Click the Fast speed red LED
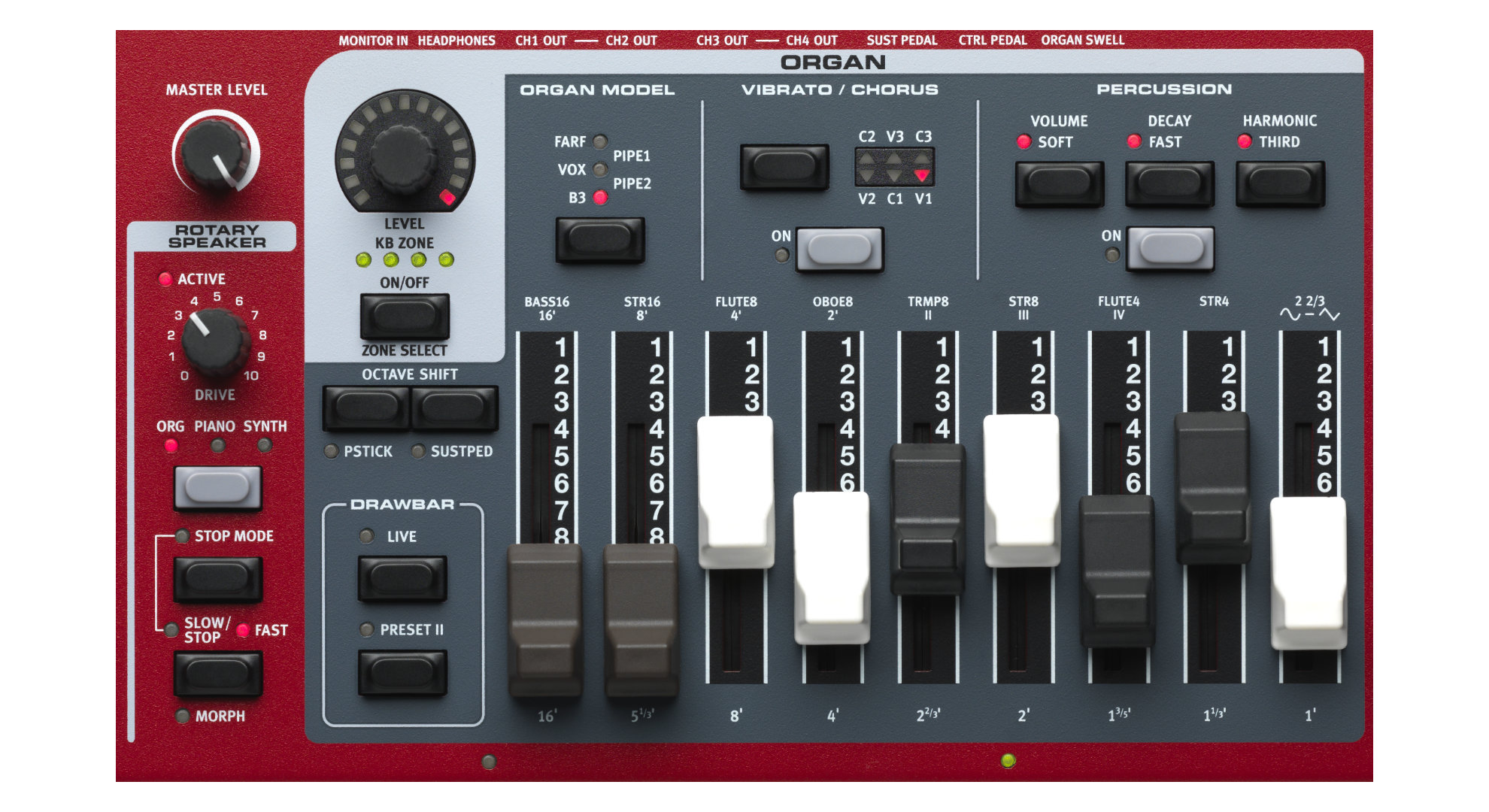This screenshot has height=812, width=1489. 243,631
